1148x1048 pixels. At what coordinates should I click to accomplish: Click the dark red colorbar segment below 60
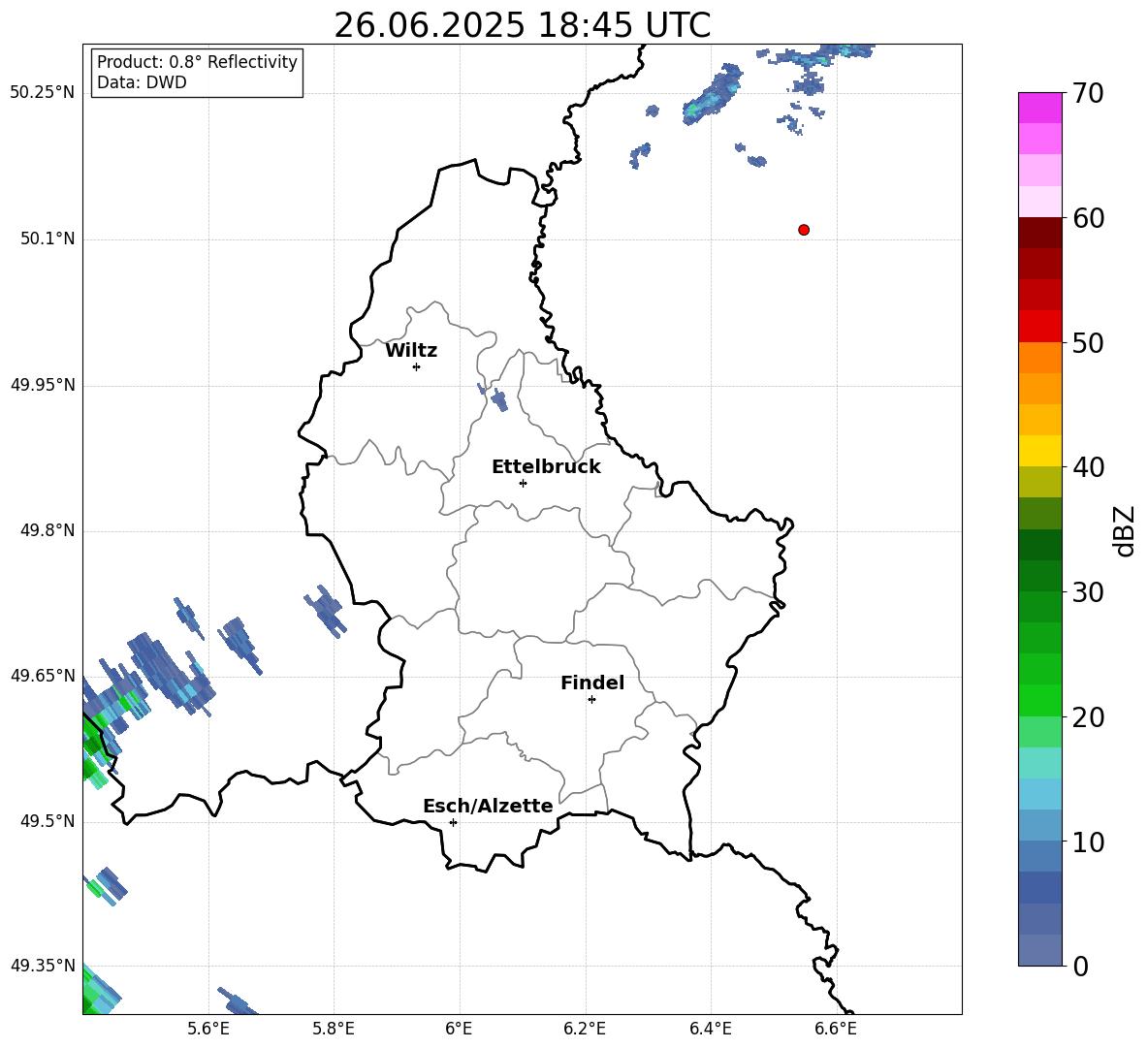(x=1039, y=233)
